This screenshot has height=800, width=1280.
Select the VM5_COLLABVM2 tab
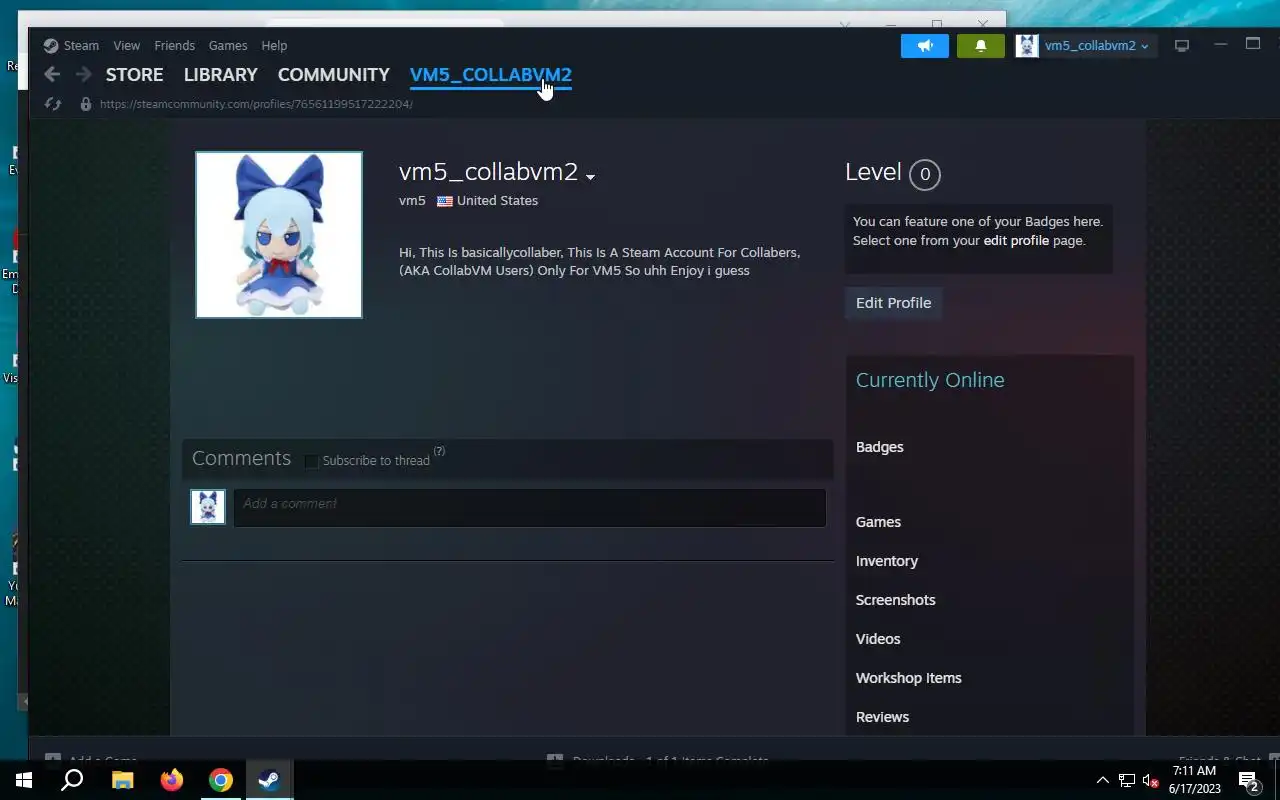pos(490,75)
